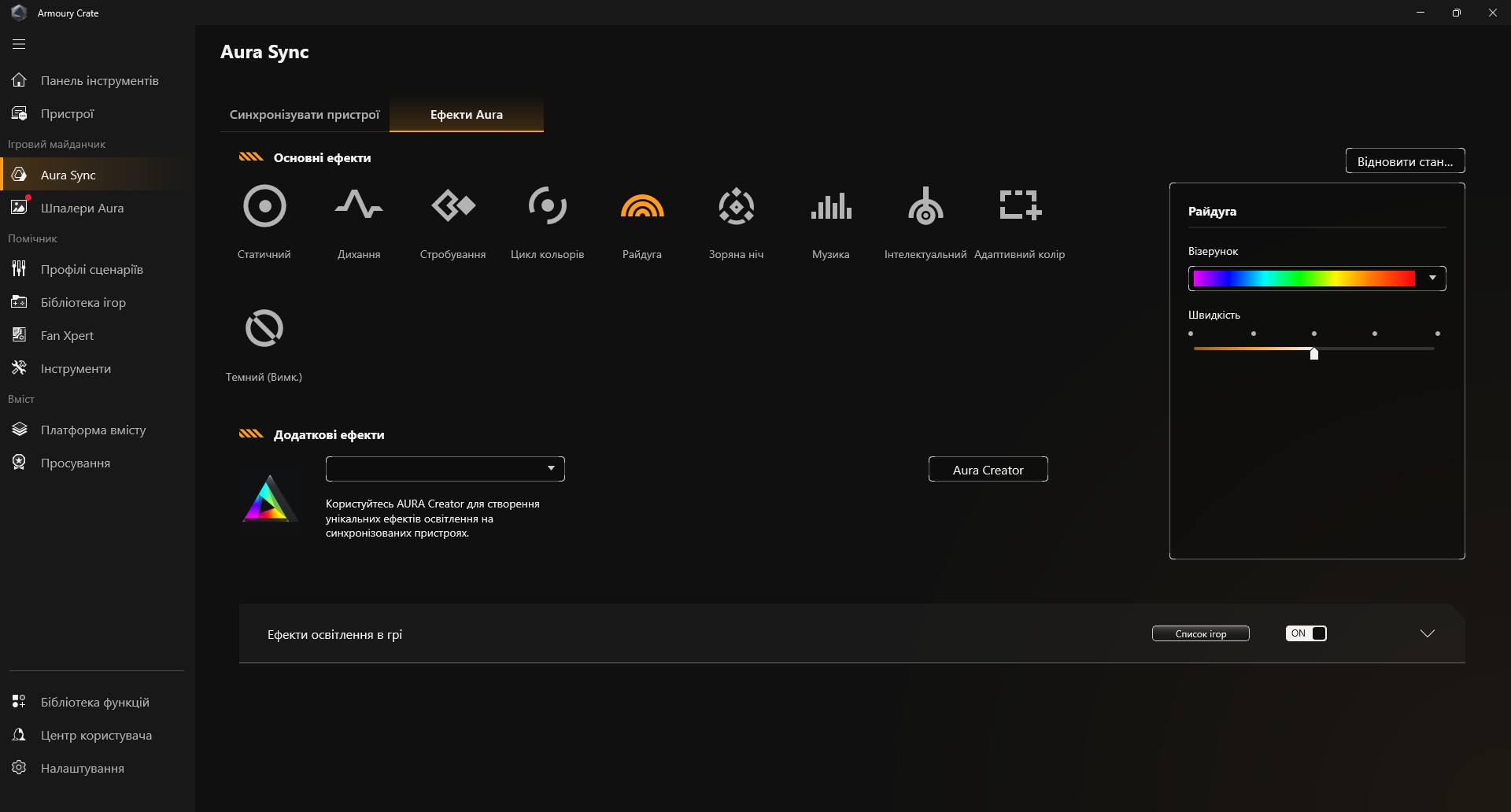This screenshot has width=1511, height=812.
Task: Click the Вміст sidebar section label
Action: 21,400
